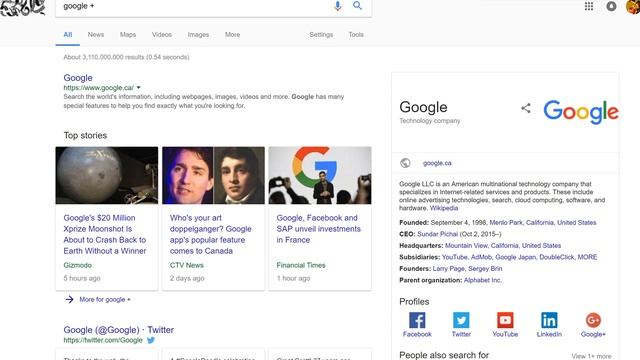Open the Google apps grid icon

click(x=589, y=6)
